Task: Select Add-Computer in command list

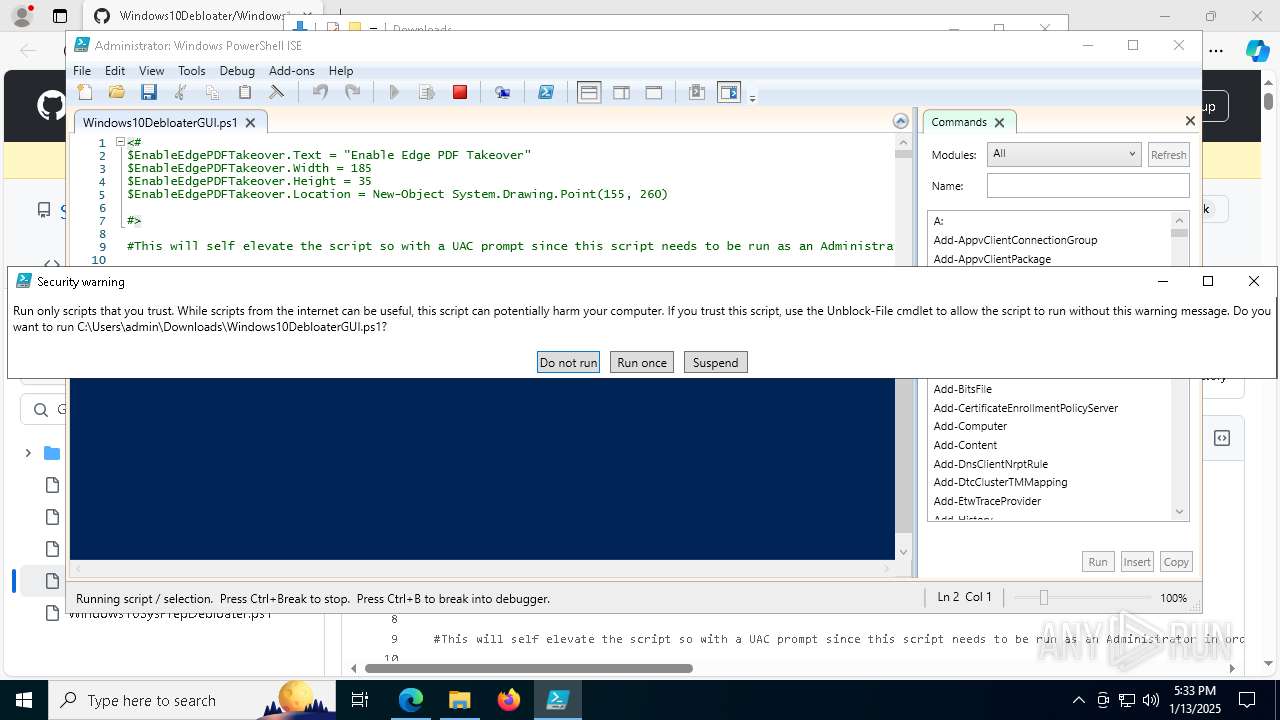Action: pos(970,426)
